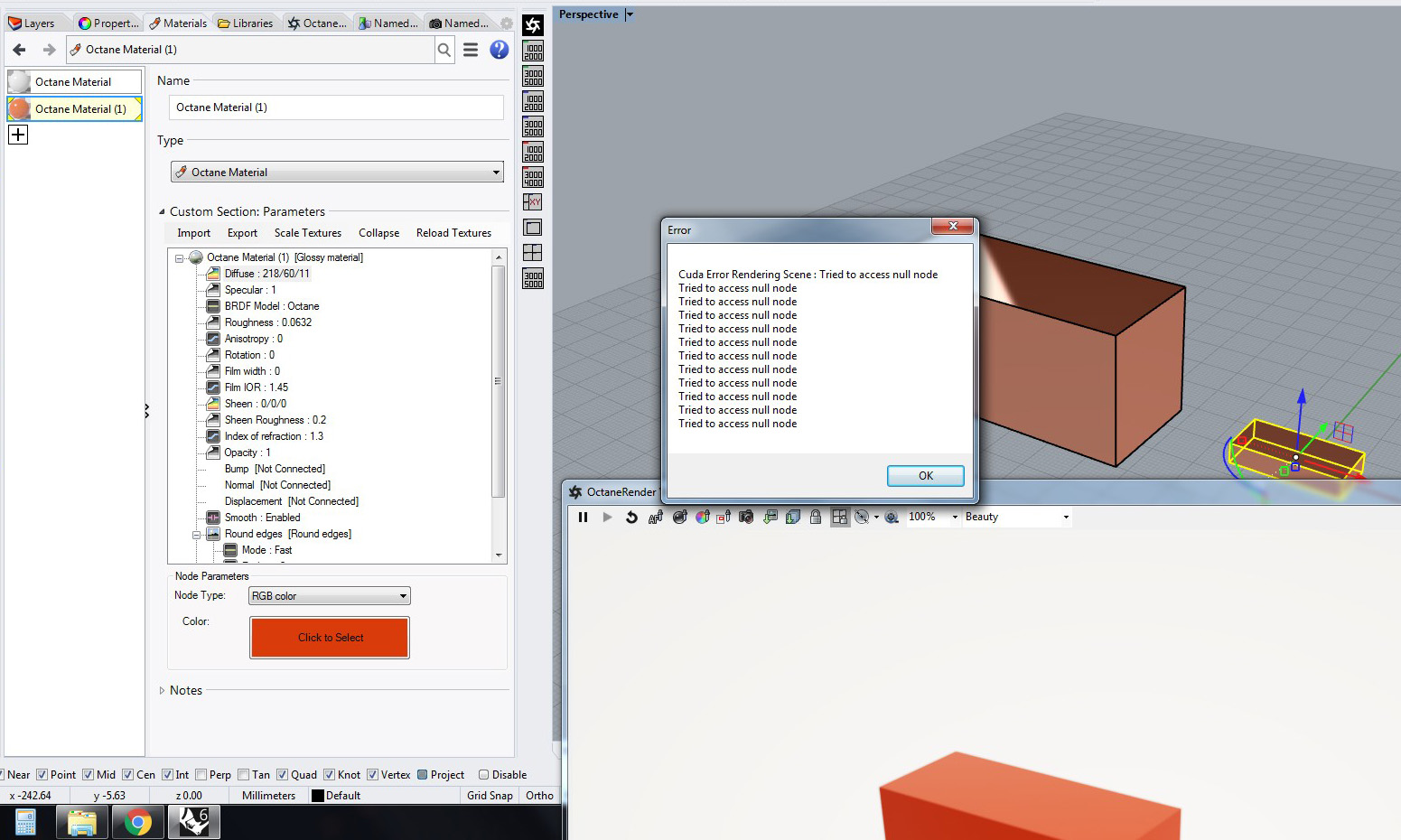Click OK in the Error dialog
Screen dimensions: 1401x840
(926, 476)
